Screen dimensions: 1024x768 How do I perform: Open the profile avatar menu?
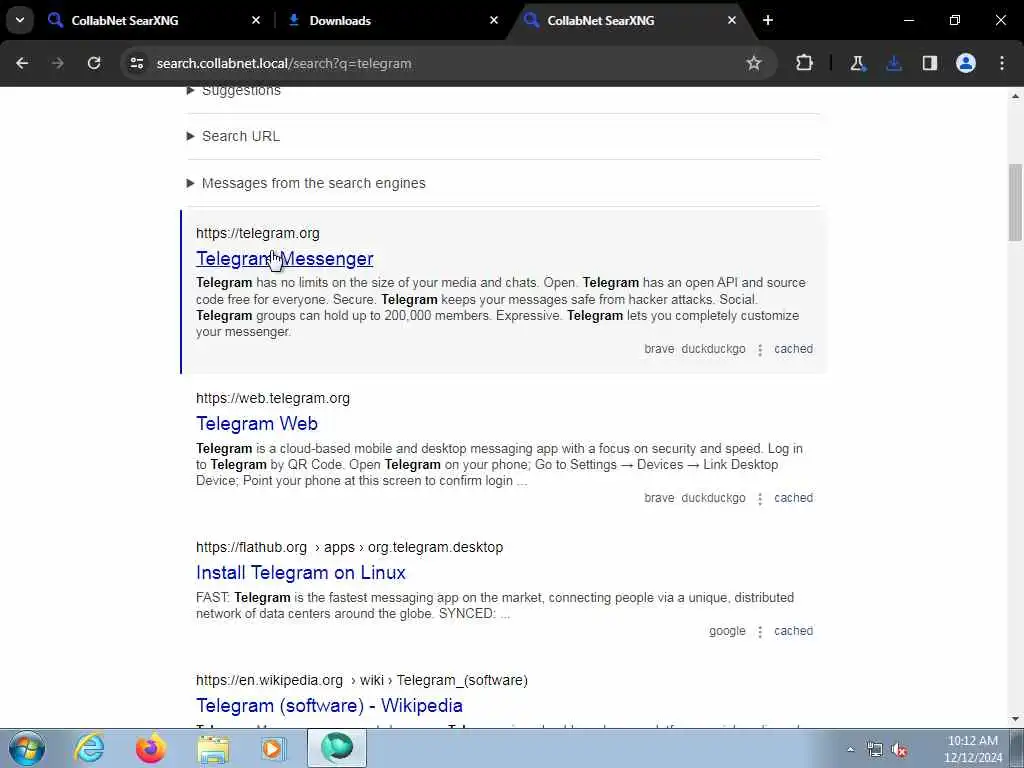click(x=966, y=63)
